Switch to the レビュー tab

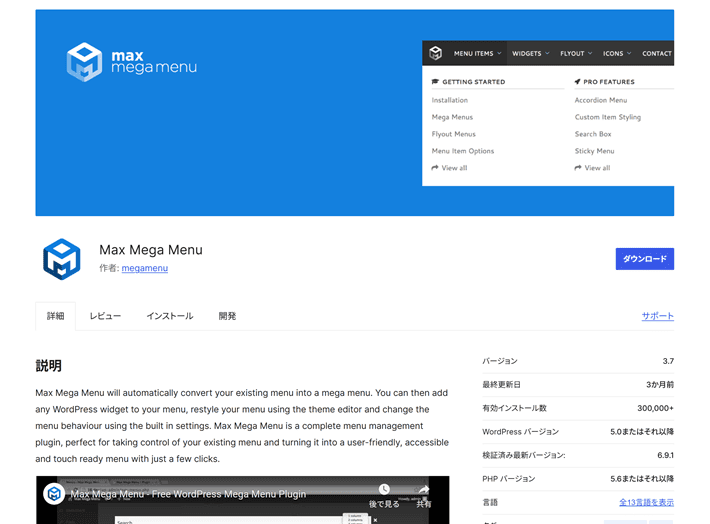coord(105,316)
